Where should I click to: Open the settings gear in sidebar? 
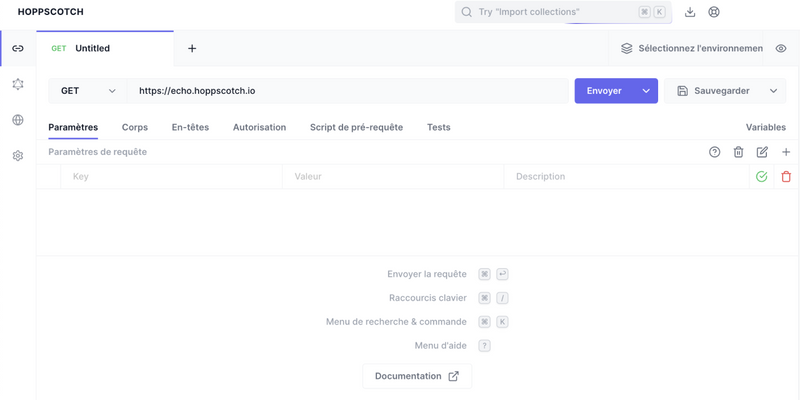coord(18,156)
